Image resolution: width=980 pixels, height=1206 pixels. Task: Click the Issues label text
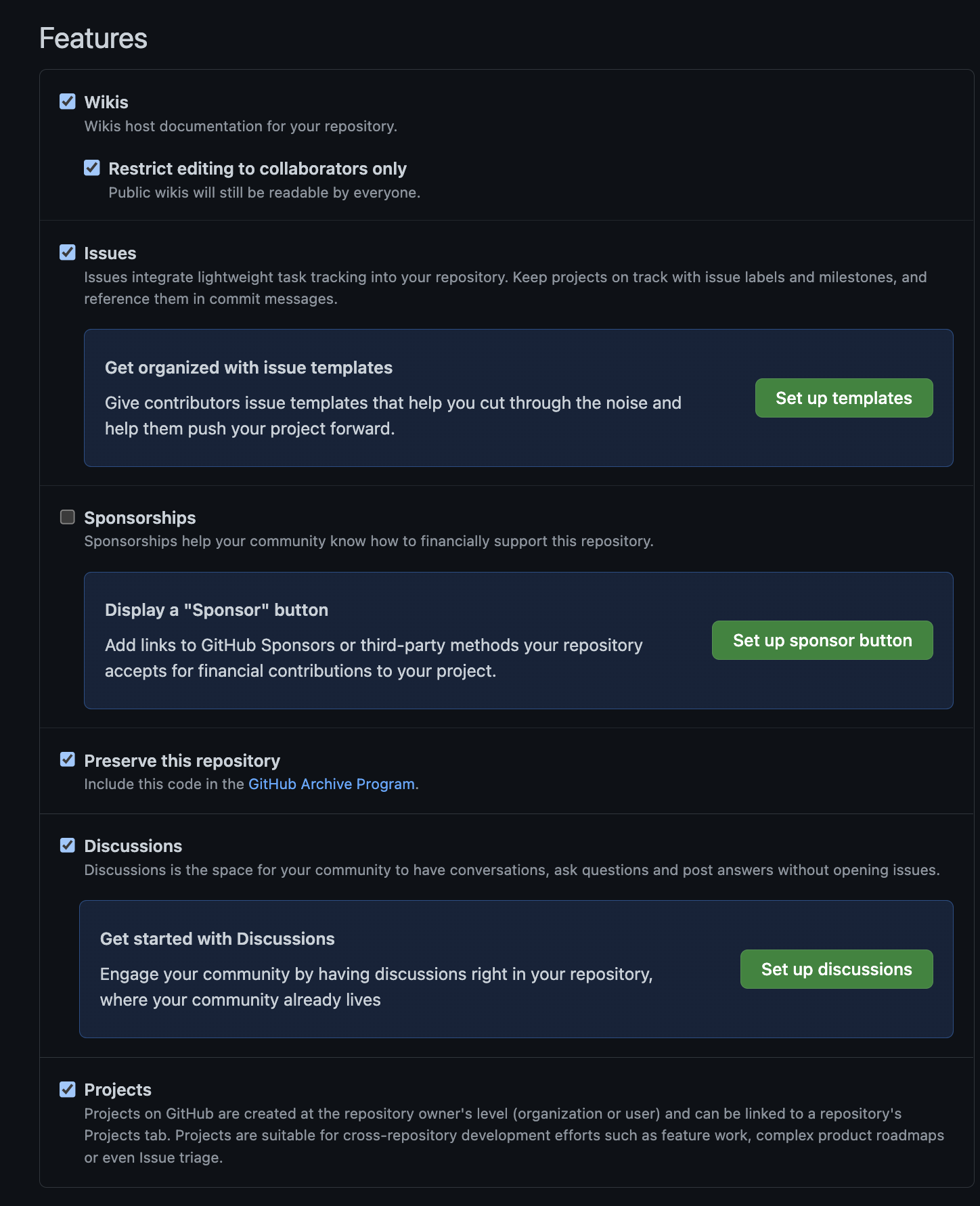(110, 253)
